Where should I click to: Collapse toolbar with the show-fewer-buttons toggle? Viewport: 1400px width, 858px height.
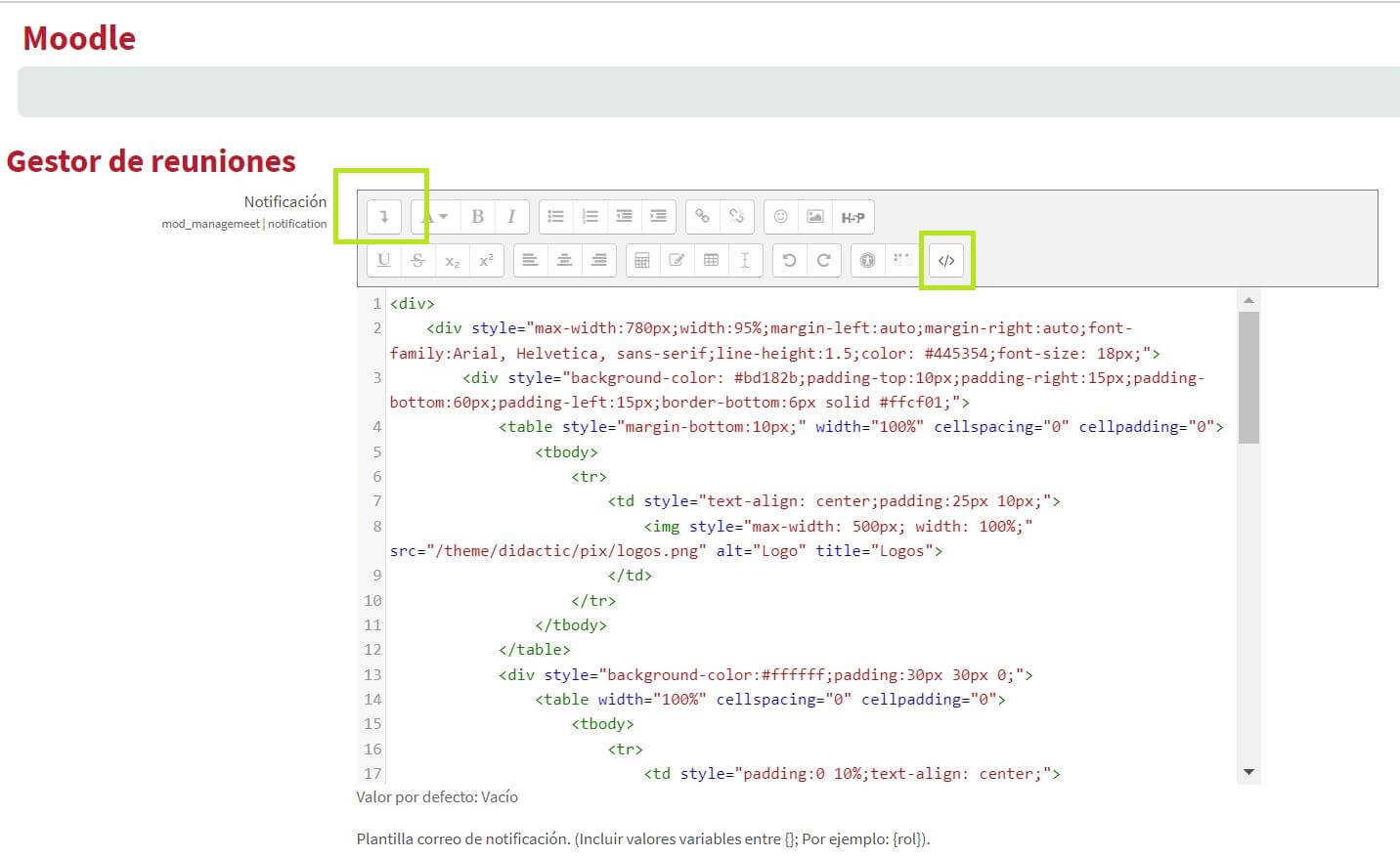pos(384,217)
